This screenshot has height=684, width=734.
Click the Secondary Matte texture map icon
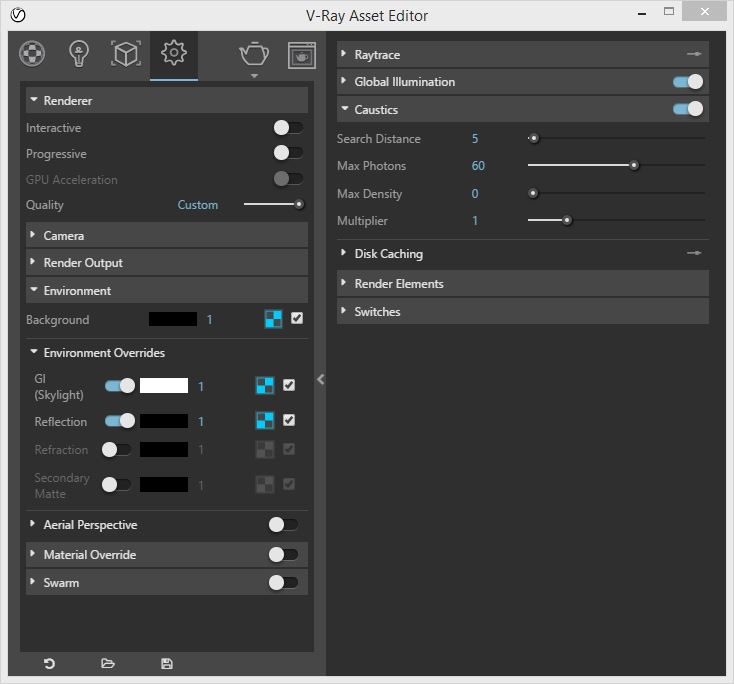point(265,485)
